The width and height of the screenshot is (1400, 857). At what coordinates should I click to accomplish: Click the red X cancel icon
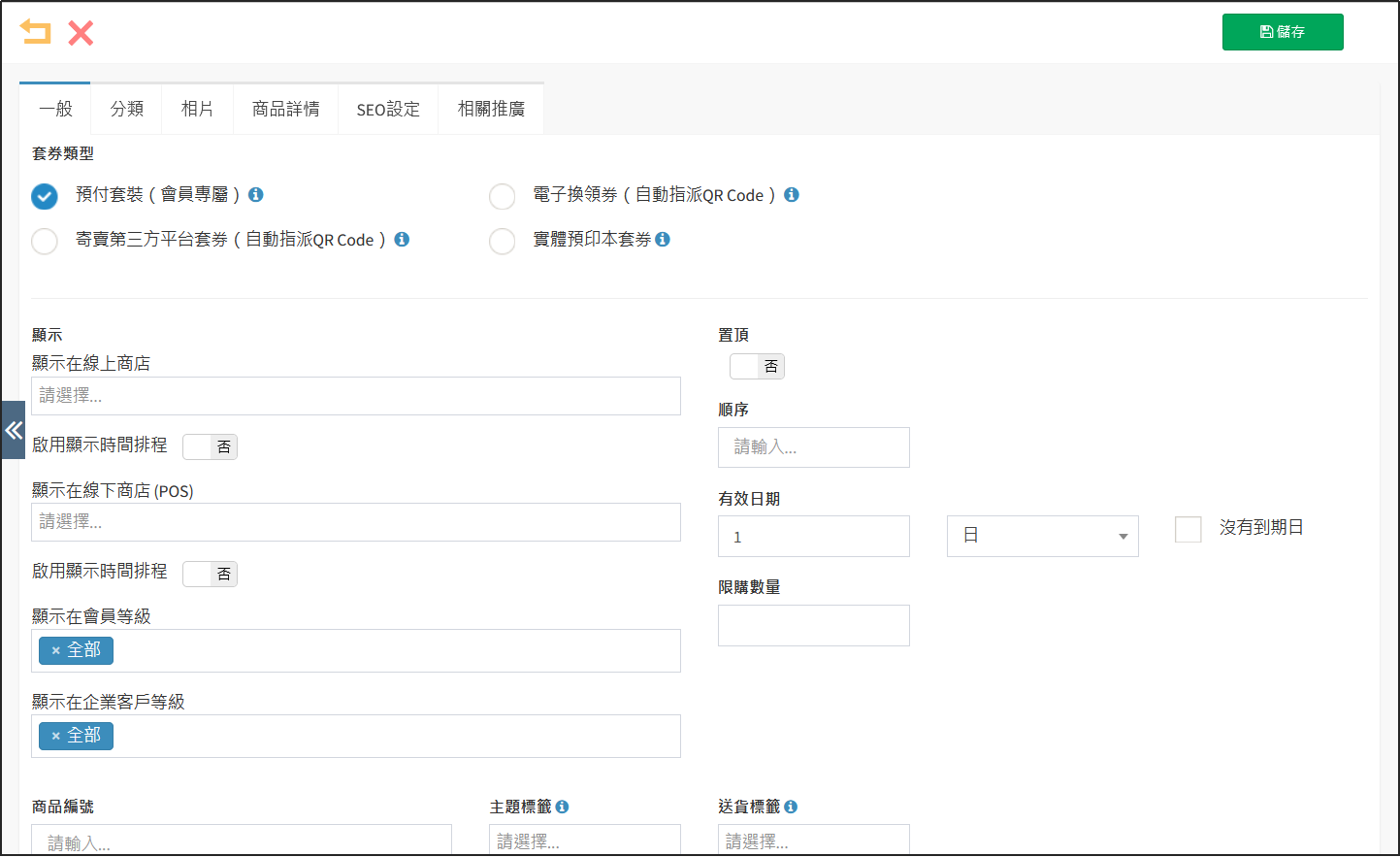click(x=81, y=33)
